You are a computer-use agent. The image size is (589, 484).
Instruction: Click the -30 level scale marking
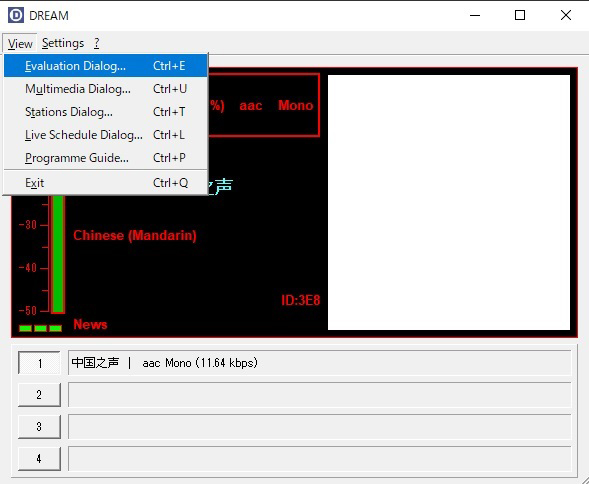tap(28, 225)
